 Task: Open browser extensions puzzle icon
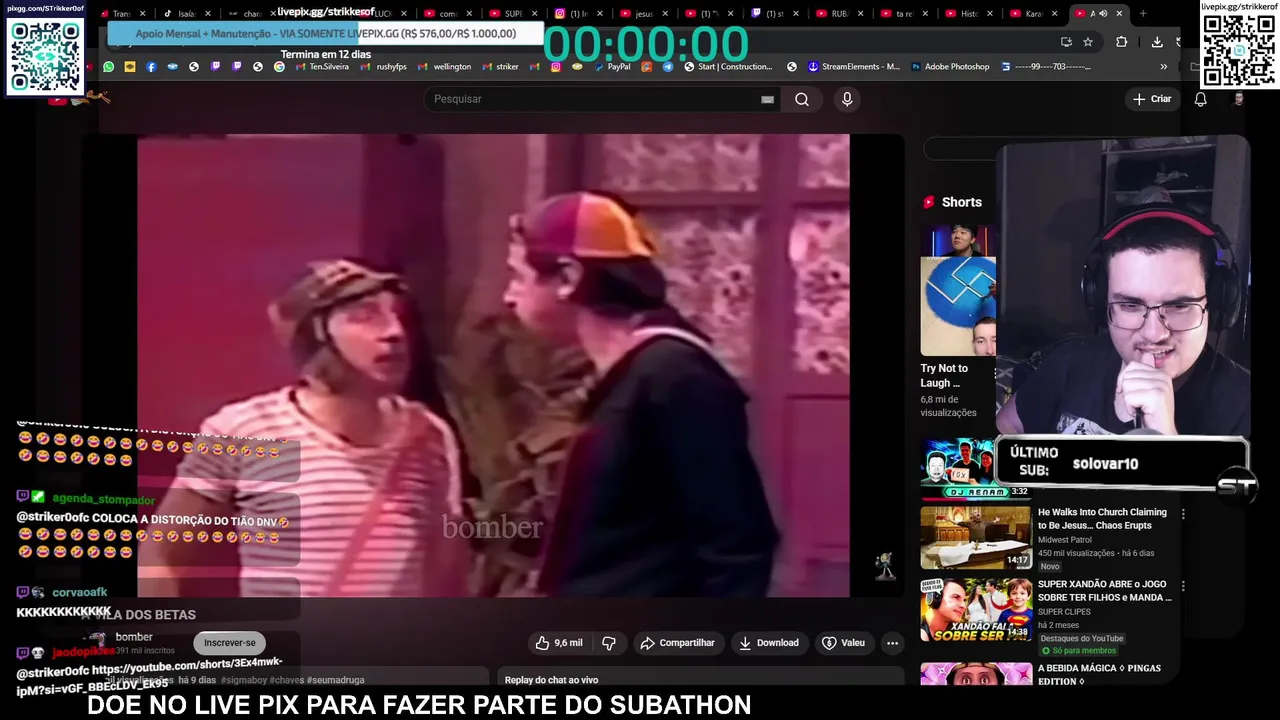tap(1121, 42)
